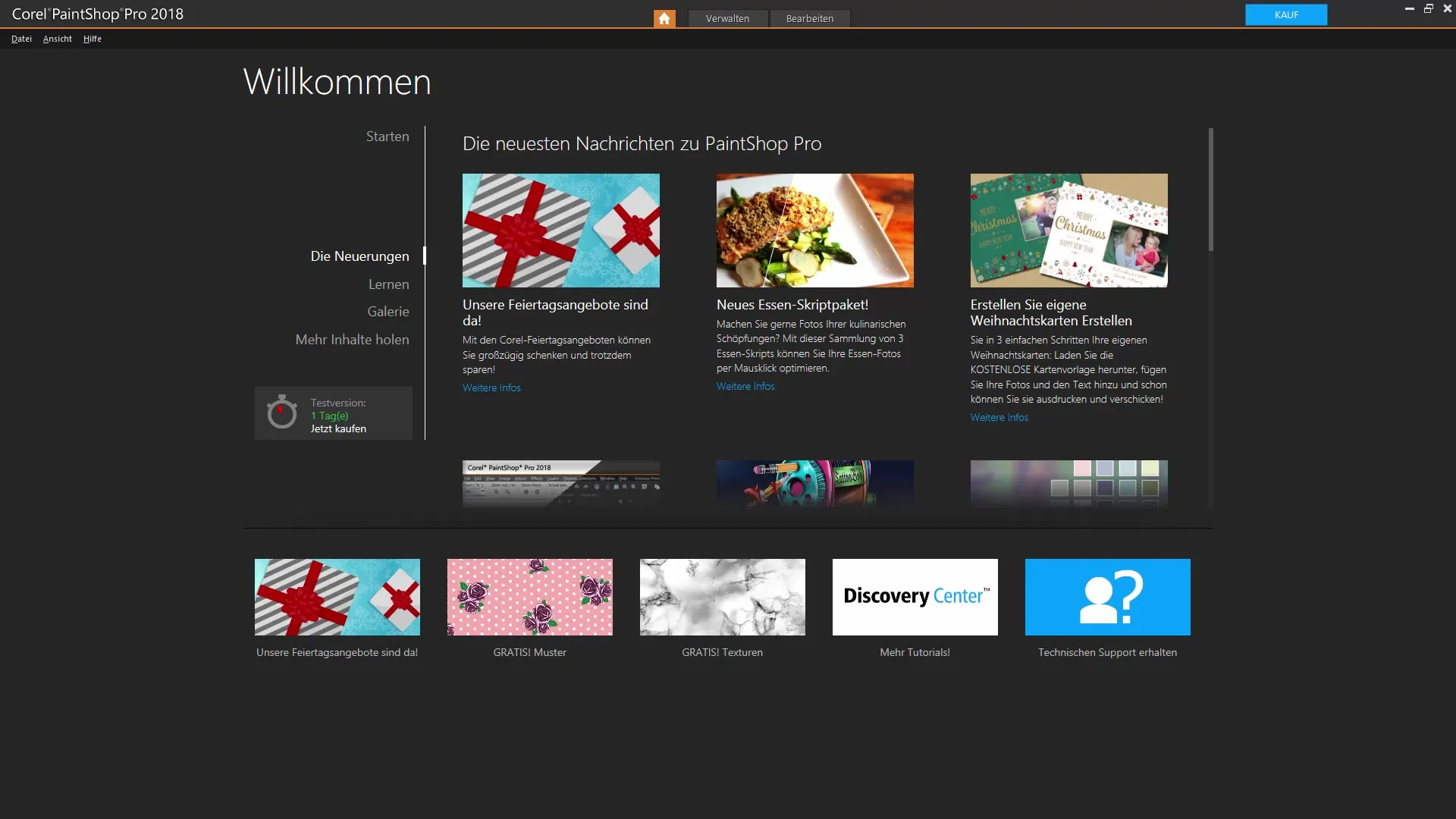Open the Hilfe menu
Viewport: 1456px width, 819px height.
(93, 39)
